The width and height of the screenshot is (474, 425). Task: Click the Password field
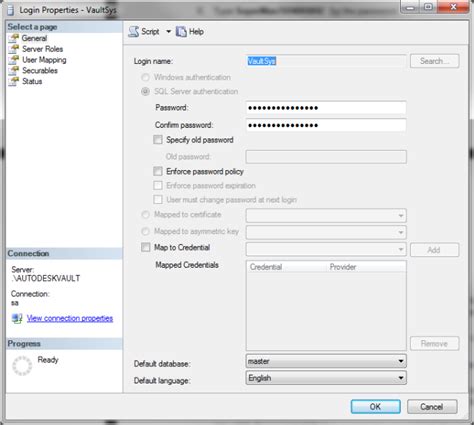tap(326, 108)
